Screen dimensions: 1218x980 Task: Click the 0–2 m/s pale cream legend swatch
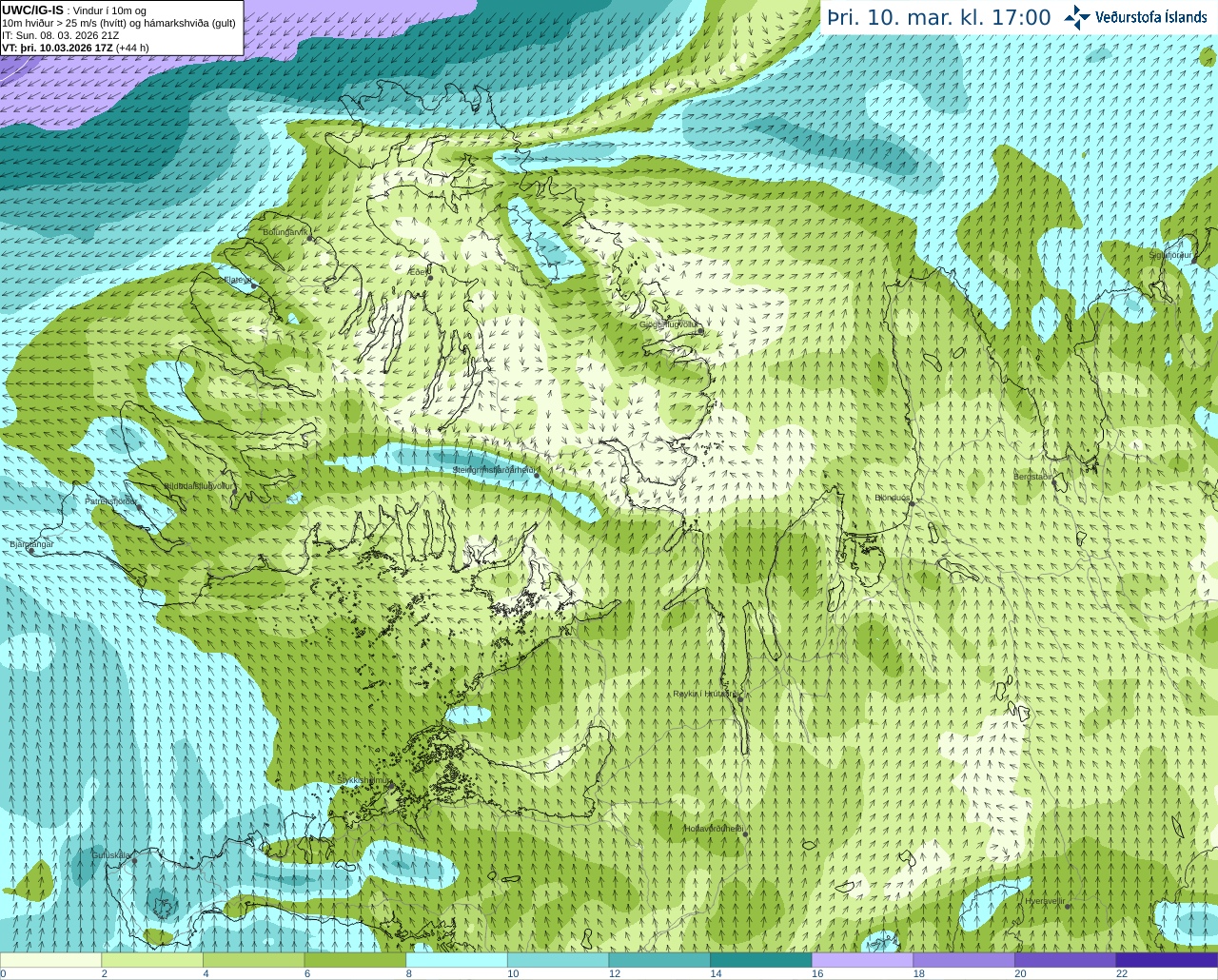click(50, 960)
